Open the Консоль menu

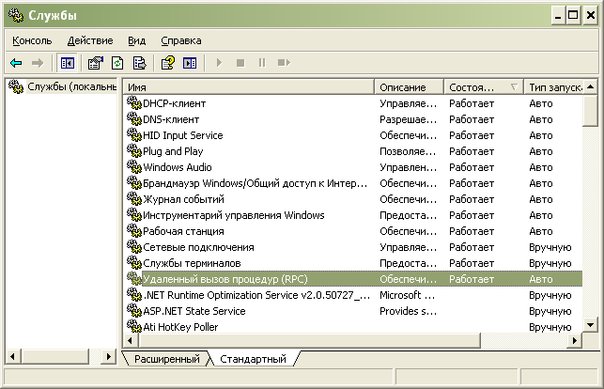(32, 40)
